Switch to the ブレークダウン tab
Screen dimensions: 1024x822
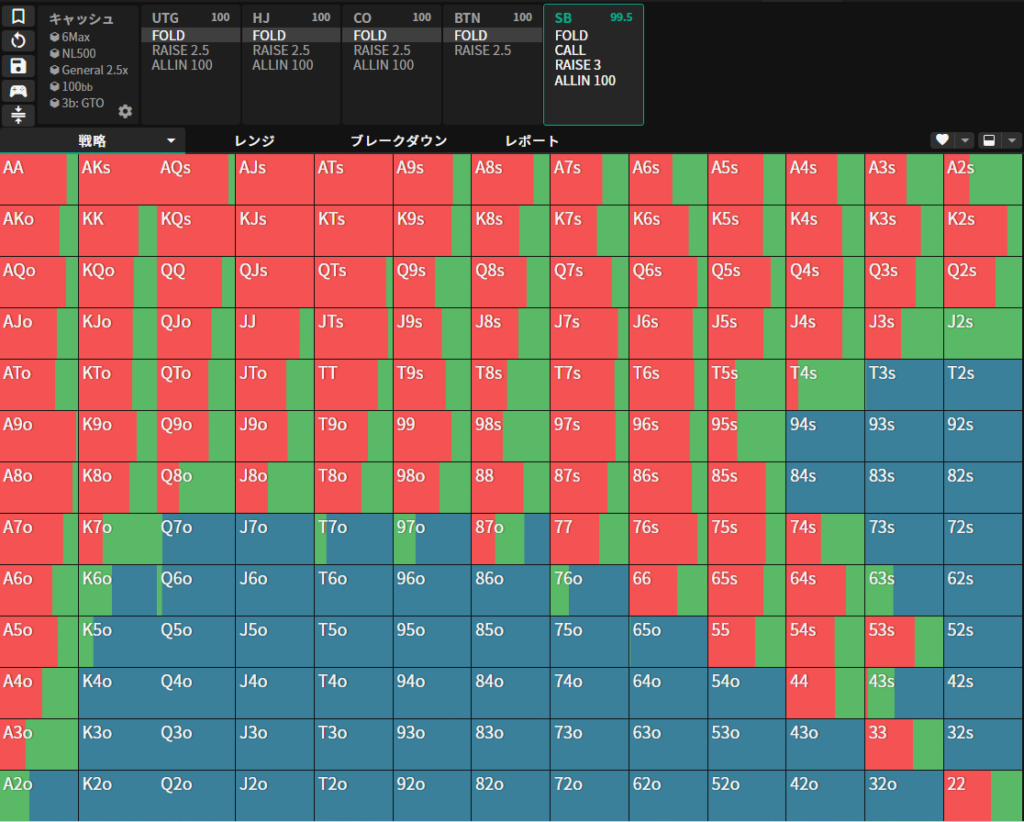tap(398, 141)
